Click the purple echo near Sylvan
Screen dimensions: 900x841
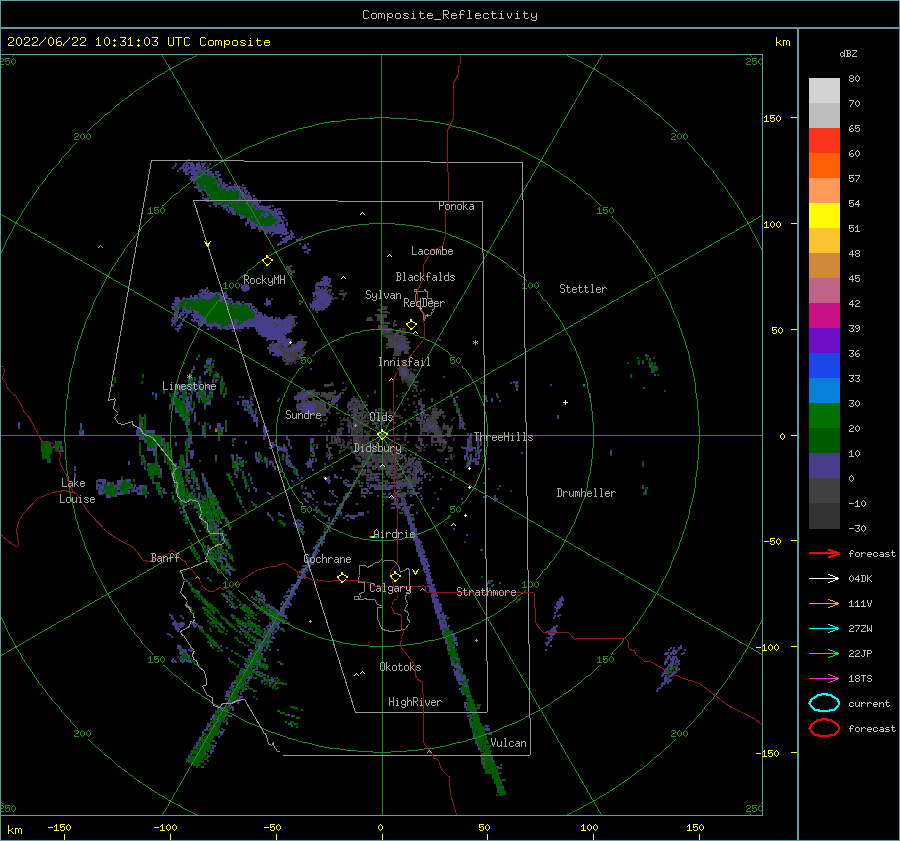322,294
